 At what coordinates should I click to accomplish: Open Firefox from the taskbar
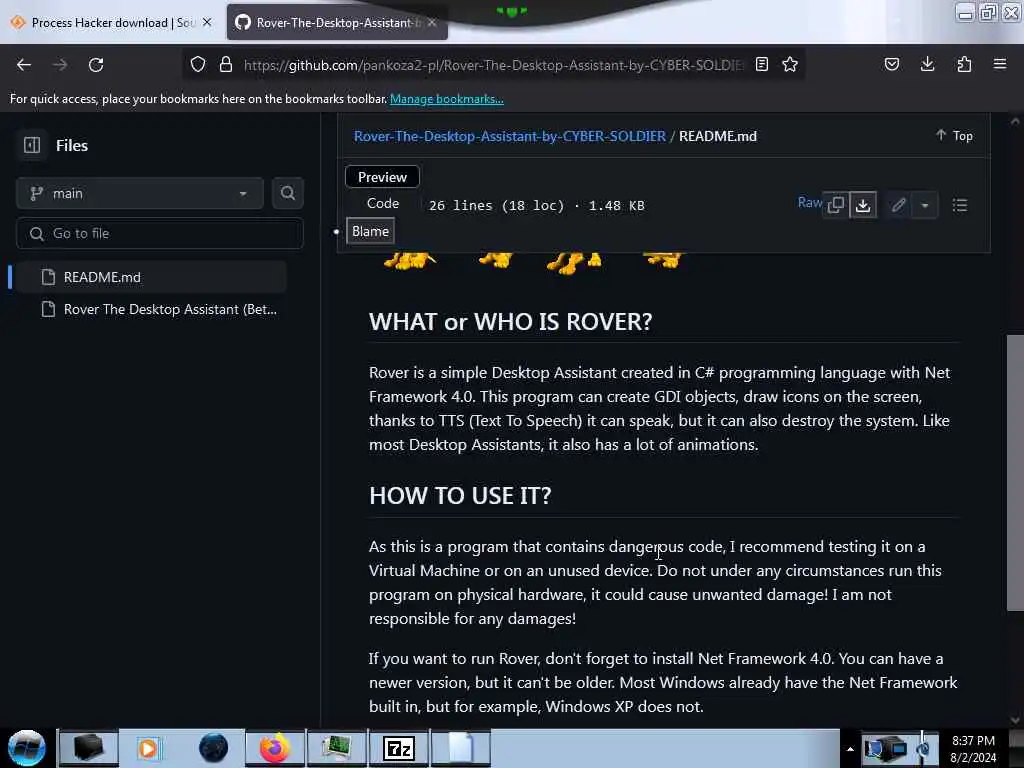(x=275, y=748)
